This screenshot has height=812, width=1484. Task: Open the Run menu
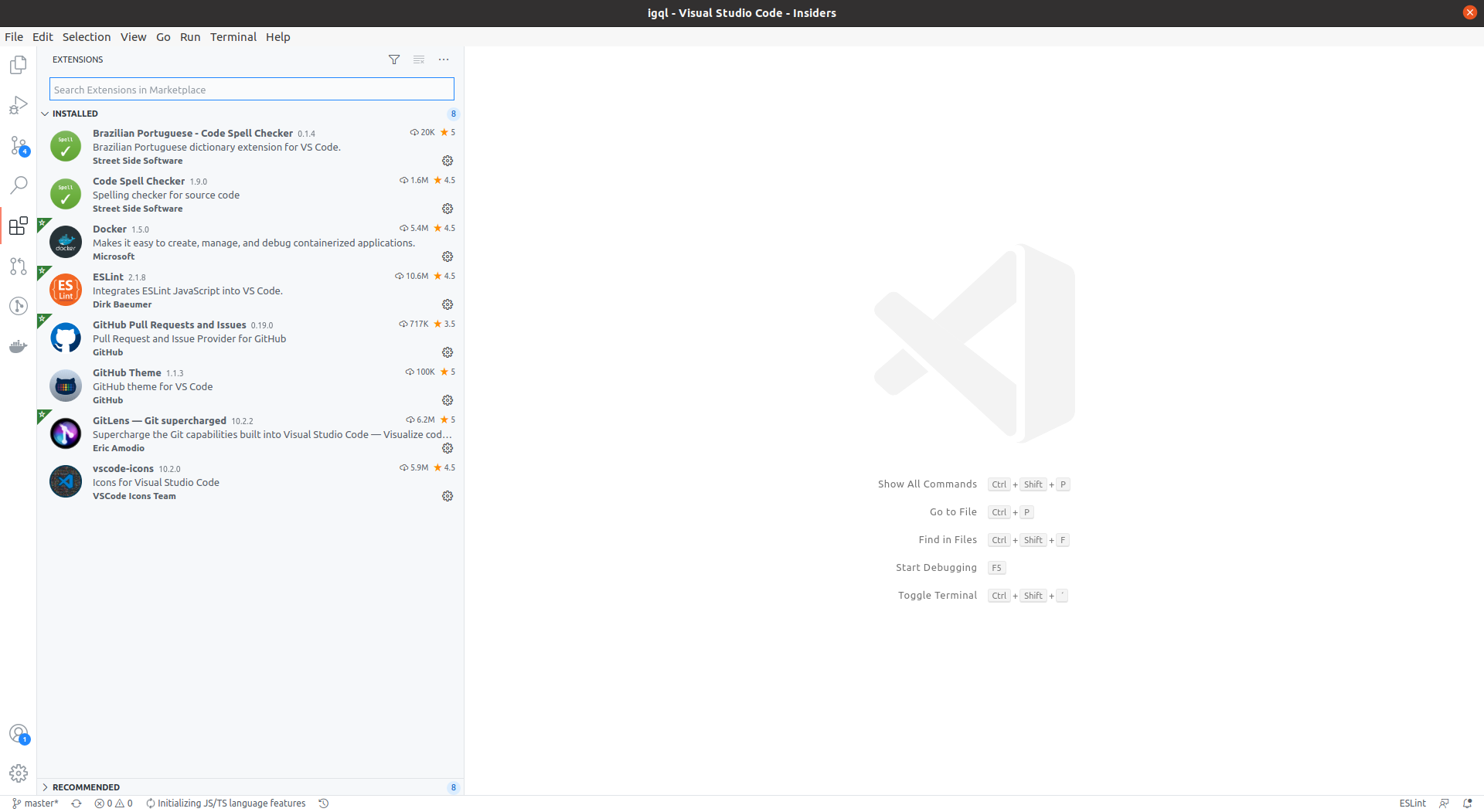tap(190, 37)
